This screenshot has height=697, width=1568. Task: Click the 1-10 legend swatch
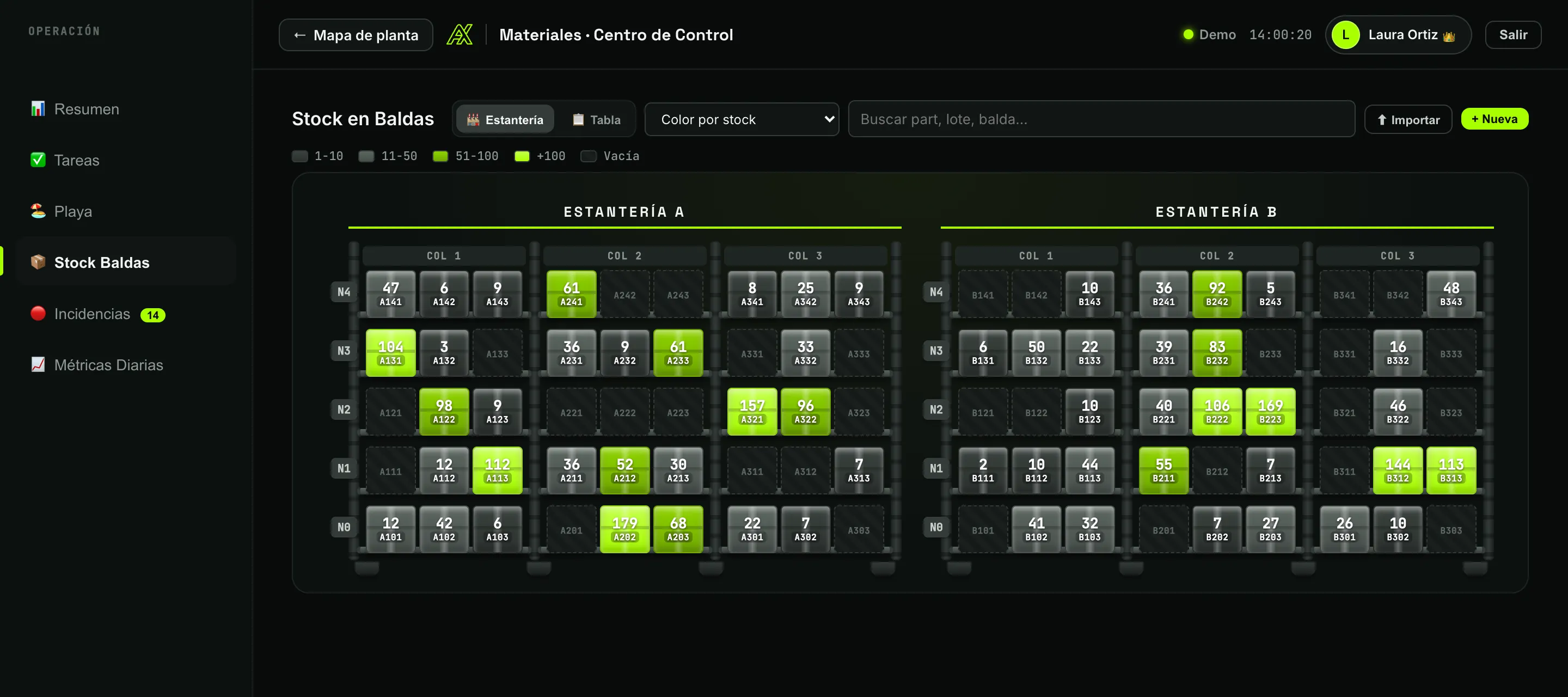(300, 156)
